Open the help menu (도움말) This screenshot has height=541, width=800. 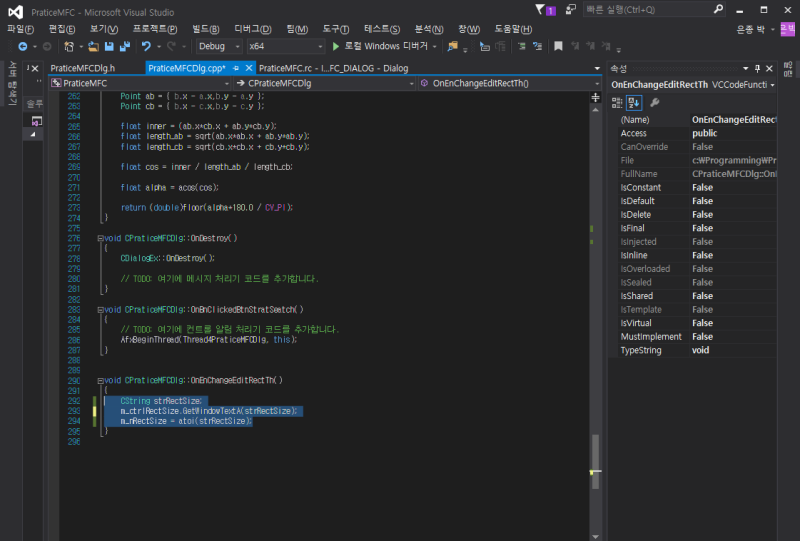click(x=513, y=29)
